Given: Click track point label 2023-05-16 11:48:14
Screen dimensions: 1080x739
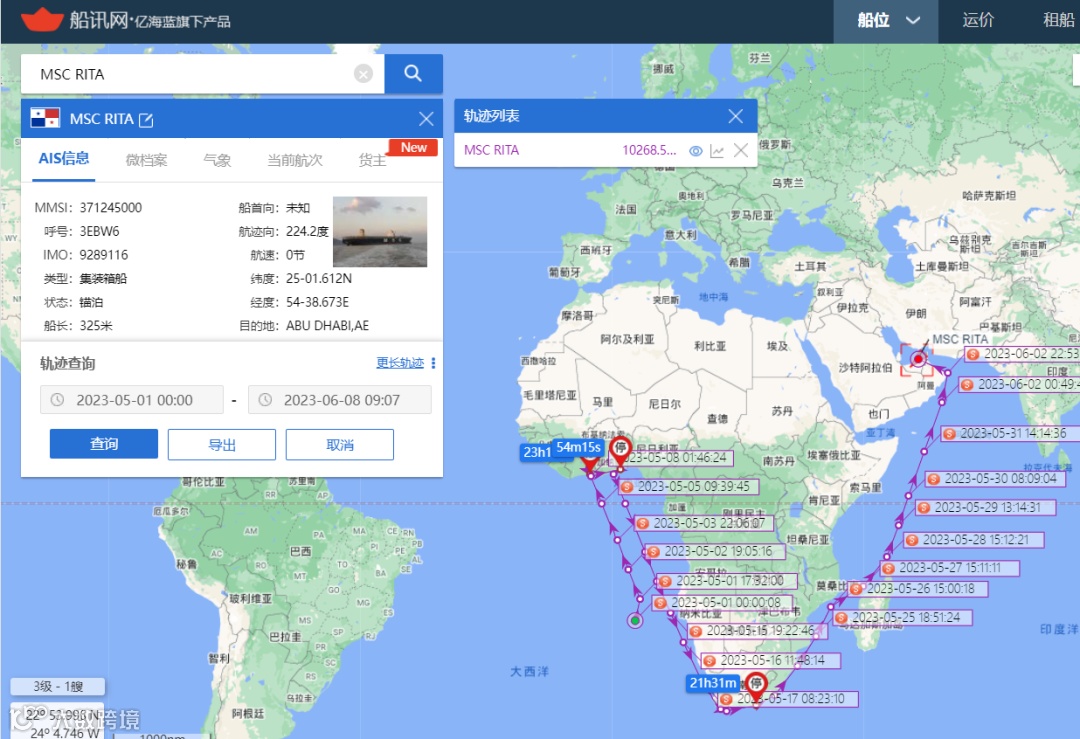Looking at the screenshot, I should (771, 660).
